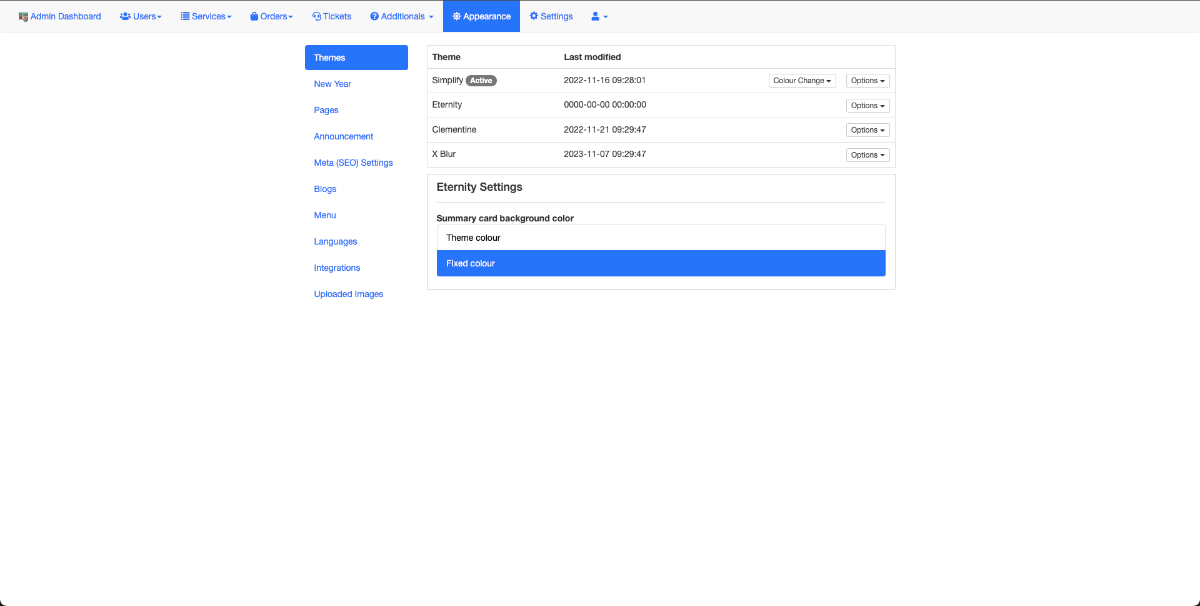Select the Fixed colour option

[661, 263]
